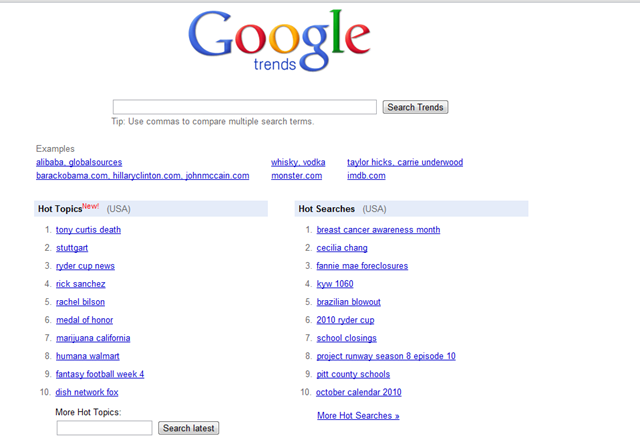Open the tony curtis death hot topic
This screenshot has width=640, height=448.
pos(88,230)
